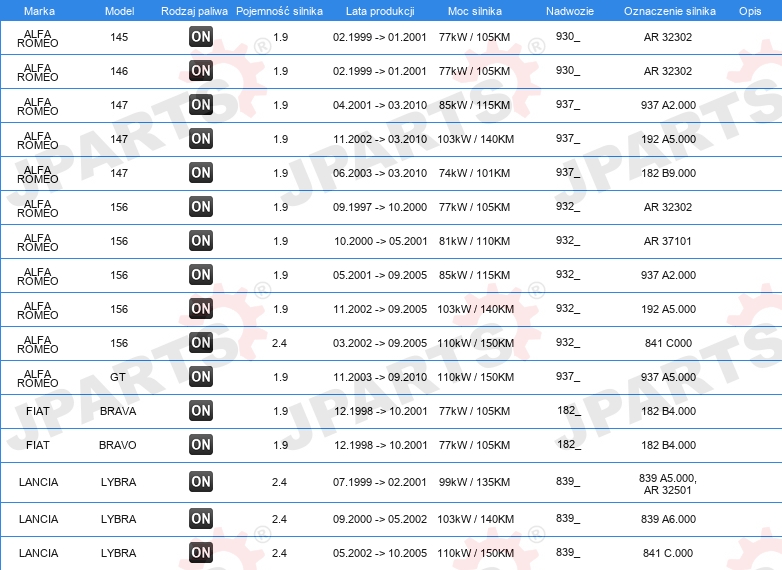Click ON badge in the 147 85kW row

pyautogui.click(x=201, y=105)
